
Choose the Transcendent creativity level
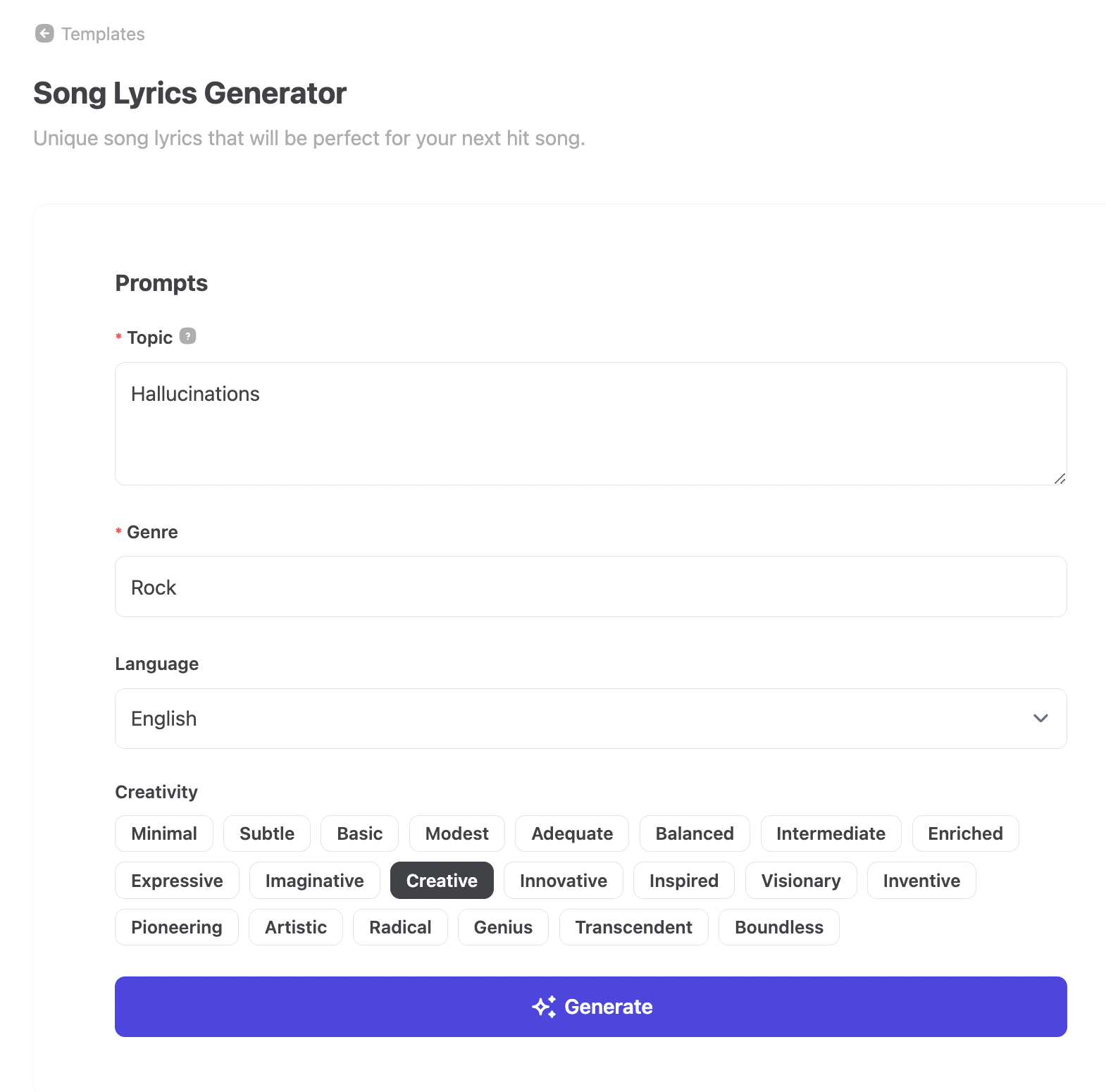tap(633, 927)
